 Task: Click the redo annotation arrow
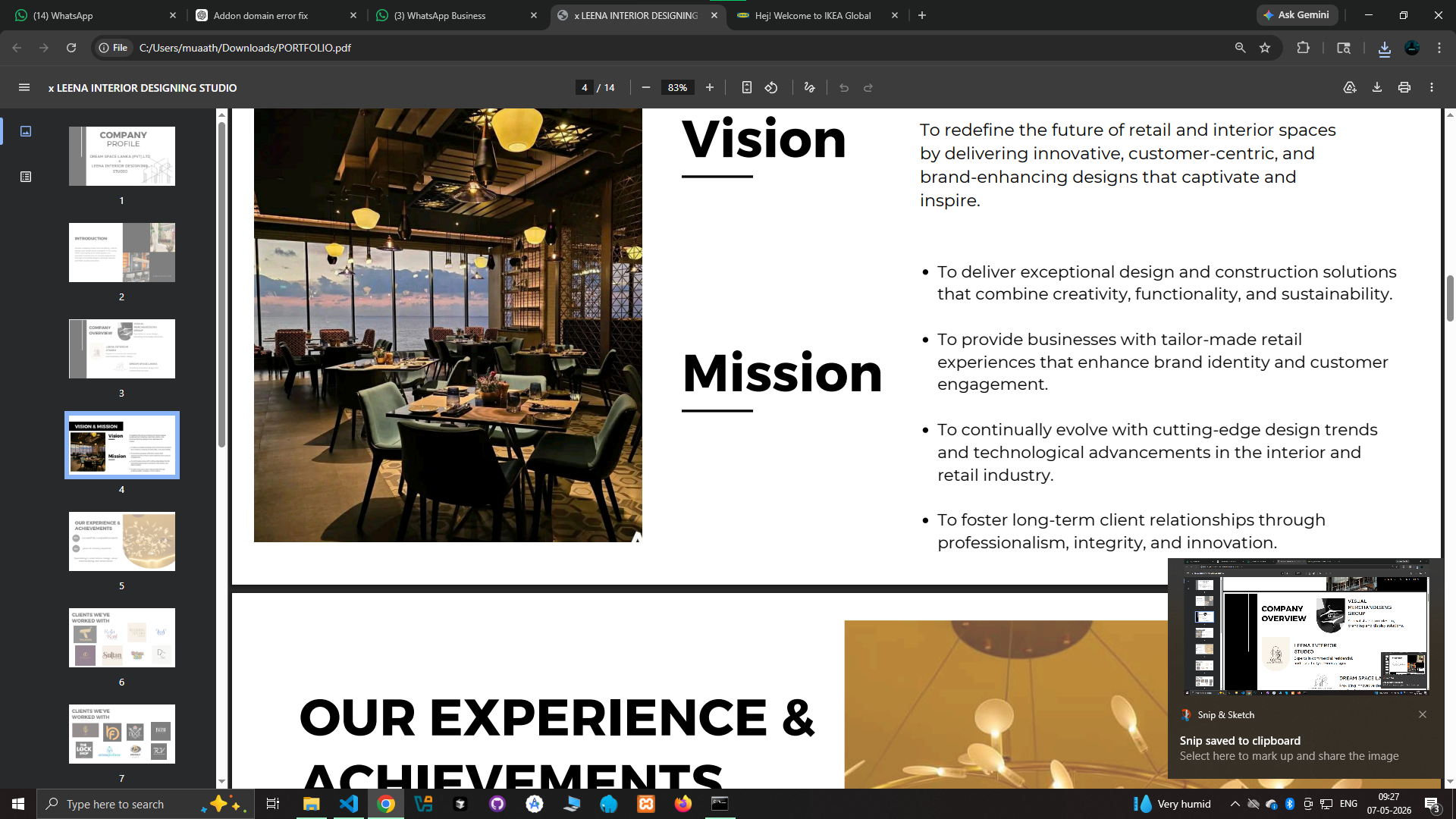[868, 88]
